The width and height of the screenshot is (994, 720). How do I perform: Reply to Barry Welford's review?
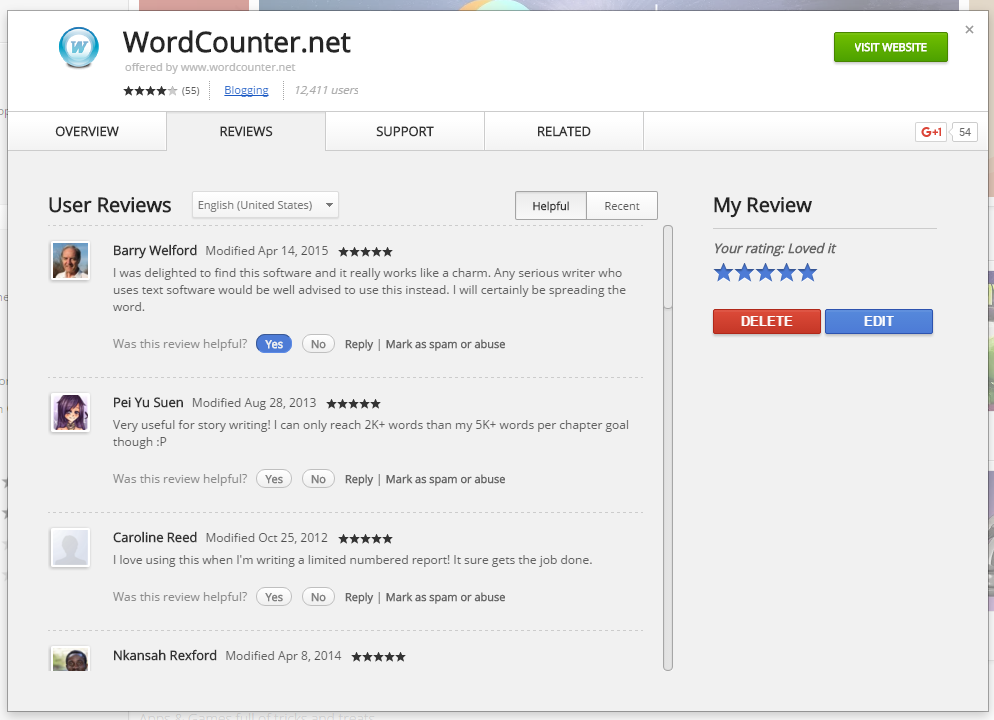coord(359,344)
